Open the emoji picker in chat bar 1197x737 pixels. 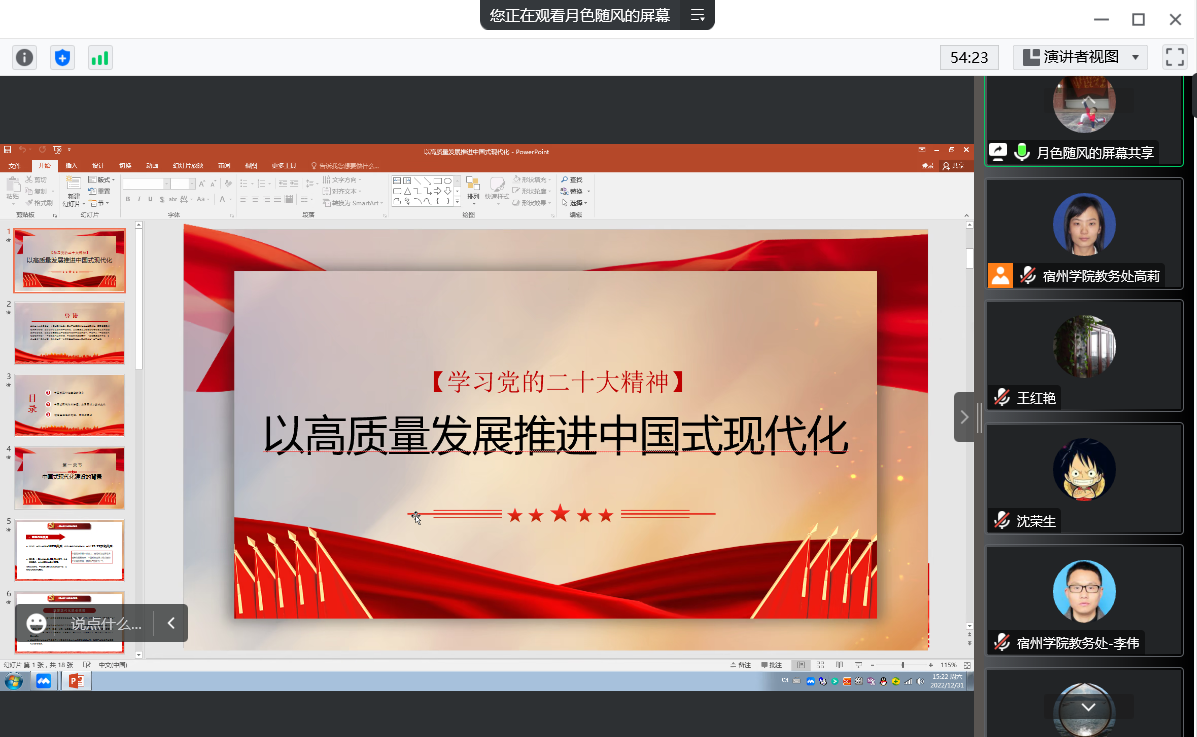click(x=37, y=623)
